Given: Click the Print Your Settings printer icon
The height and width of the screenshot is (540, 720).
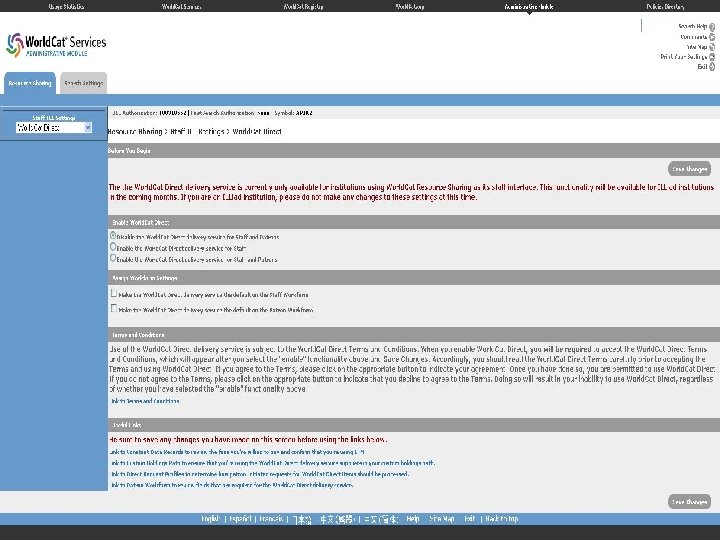Looking at the screenshot, I should tap(712, 57).
